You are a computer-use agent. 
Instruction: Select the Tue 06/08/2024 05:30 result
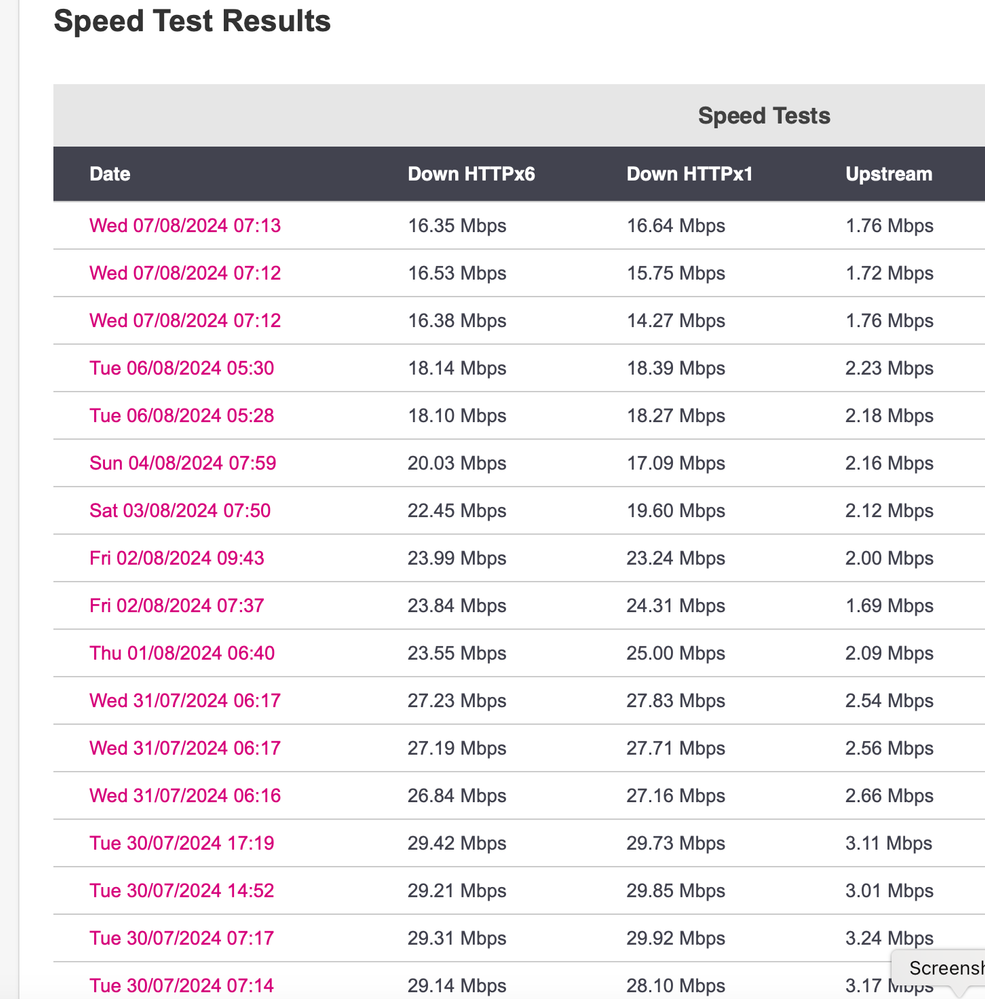point(181,368)
